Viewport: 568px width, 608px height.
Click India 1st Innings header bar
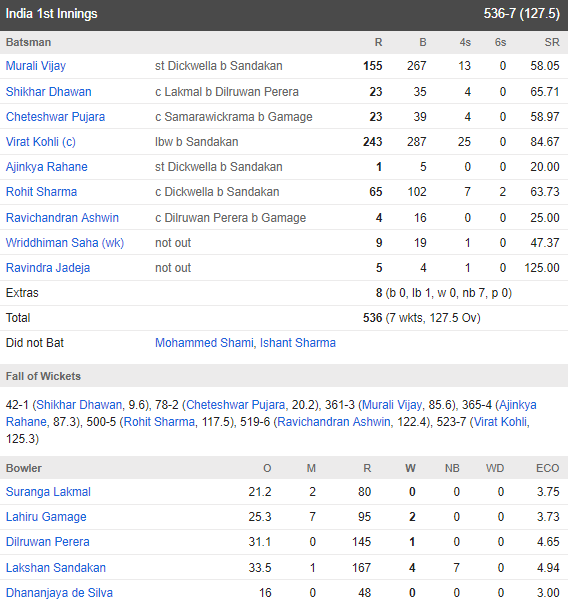pos(284,14)
